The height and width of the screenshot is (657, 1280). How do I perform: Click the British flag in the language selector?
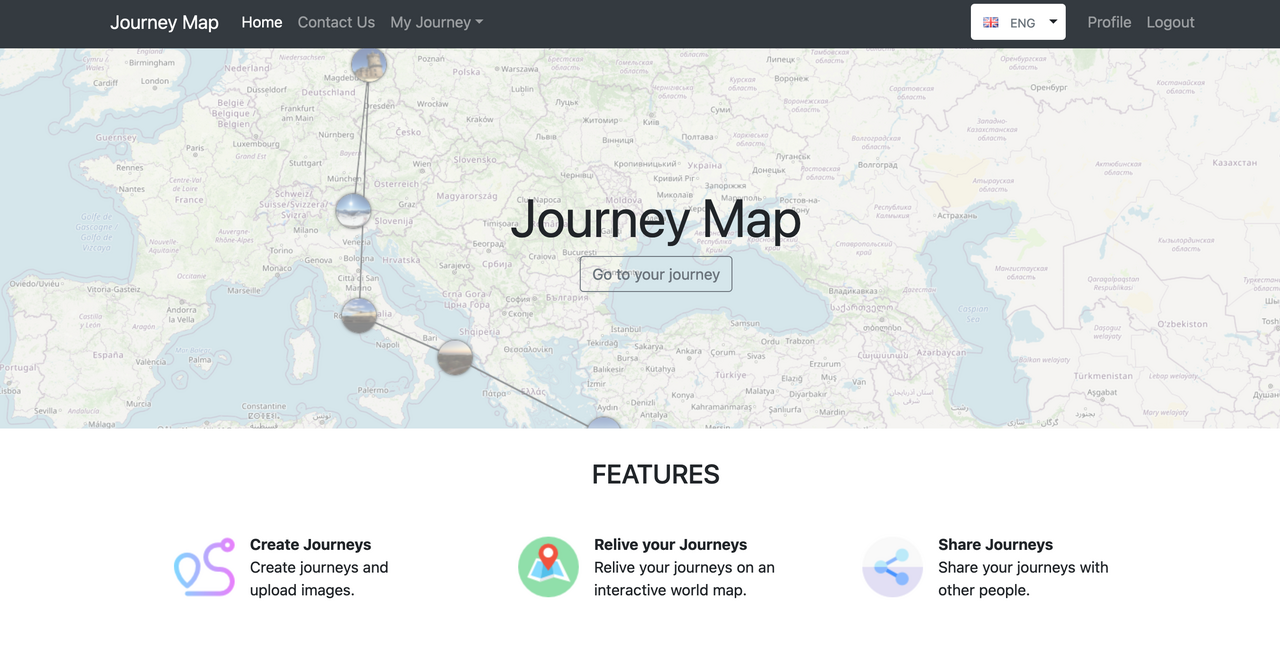point(991,21)
